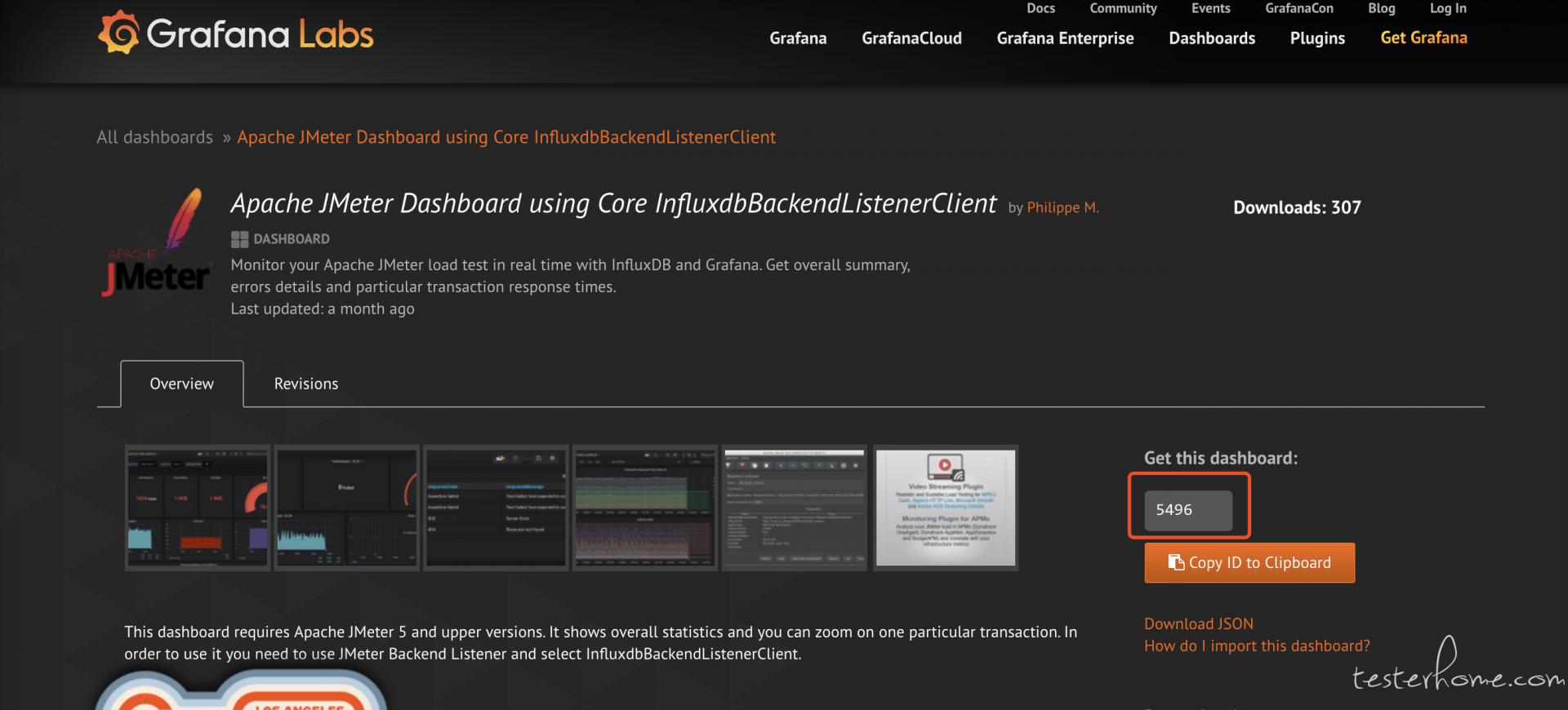Select the Overview tab
The image size is (1568, 710).
click(181, 384)
